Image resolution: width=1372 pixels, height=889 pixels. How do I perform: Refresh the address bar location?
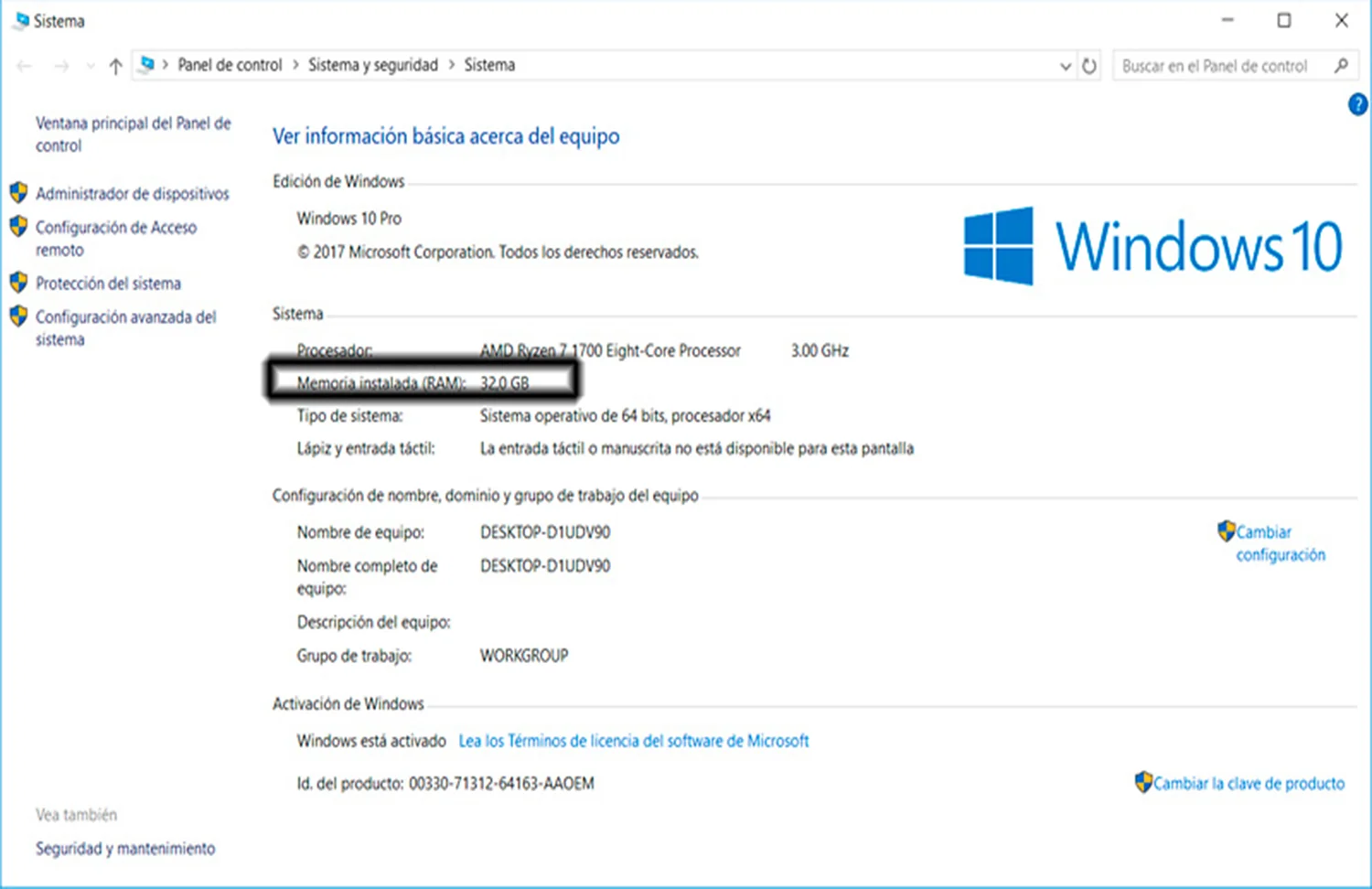1088,66
